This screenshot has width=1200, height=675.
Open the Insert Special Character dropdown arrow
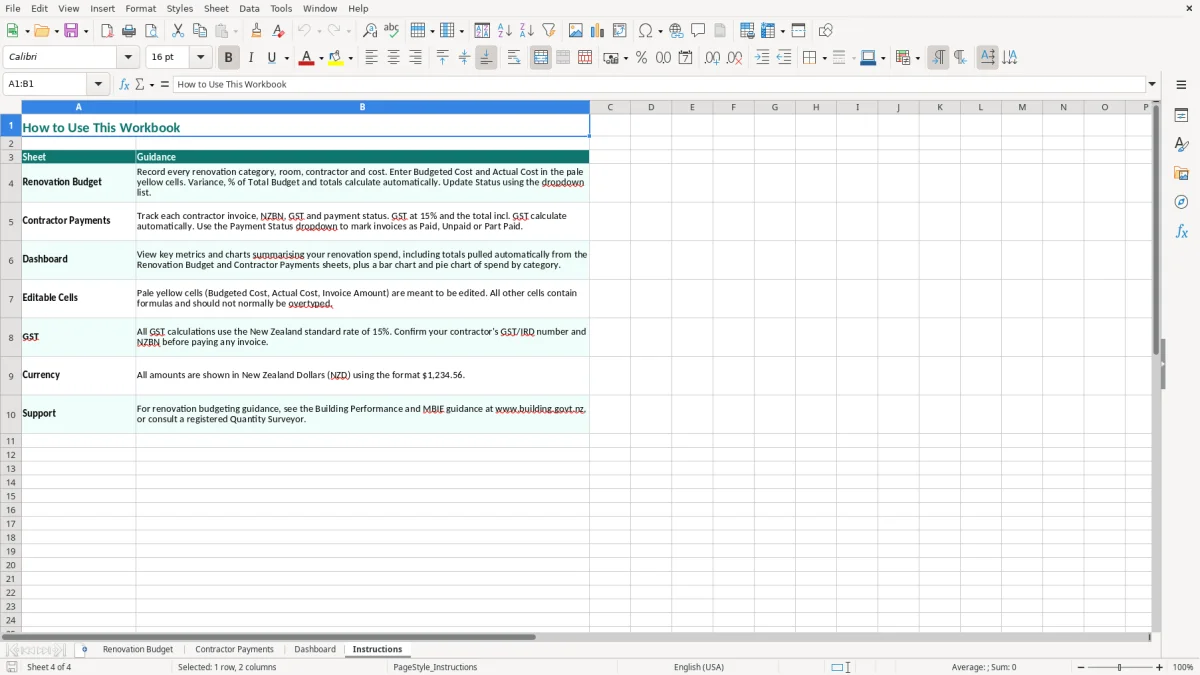point(660,31)
